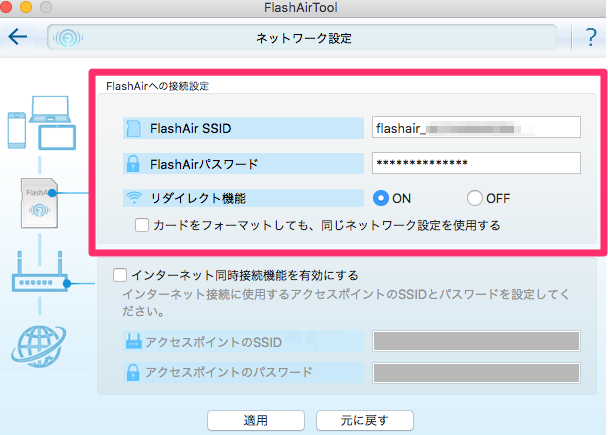The image size is (608, 435).
Task: Click the FlashAirパスワード input field
Action: coord(476,163)
